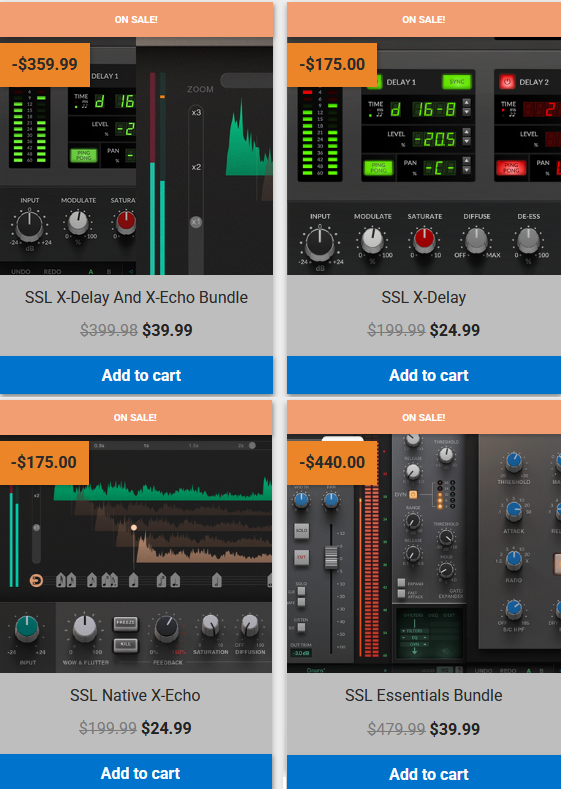Click the ON SALE! banner above SSL Native X-Echo
This screenshot has width=561, height=789.
(136, 418)
